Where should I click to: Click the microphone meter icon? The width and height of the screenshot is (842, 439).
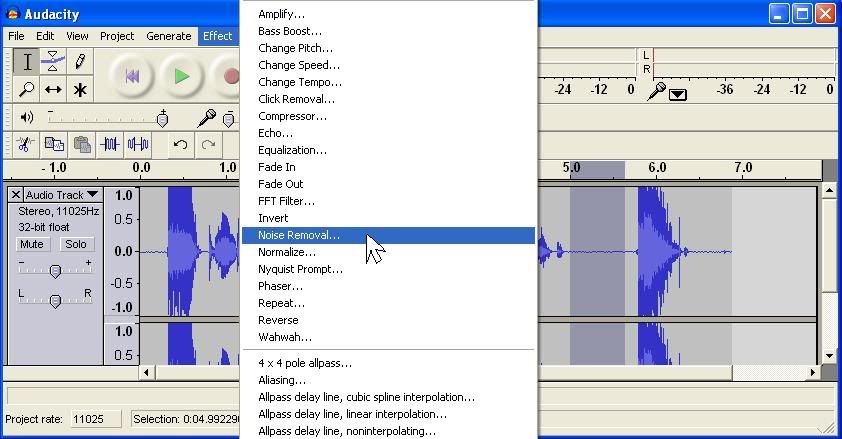click(x=656, y=91)
